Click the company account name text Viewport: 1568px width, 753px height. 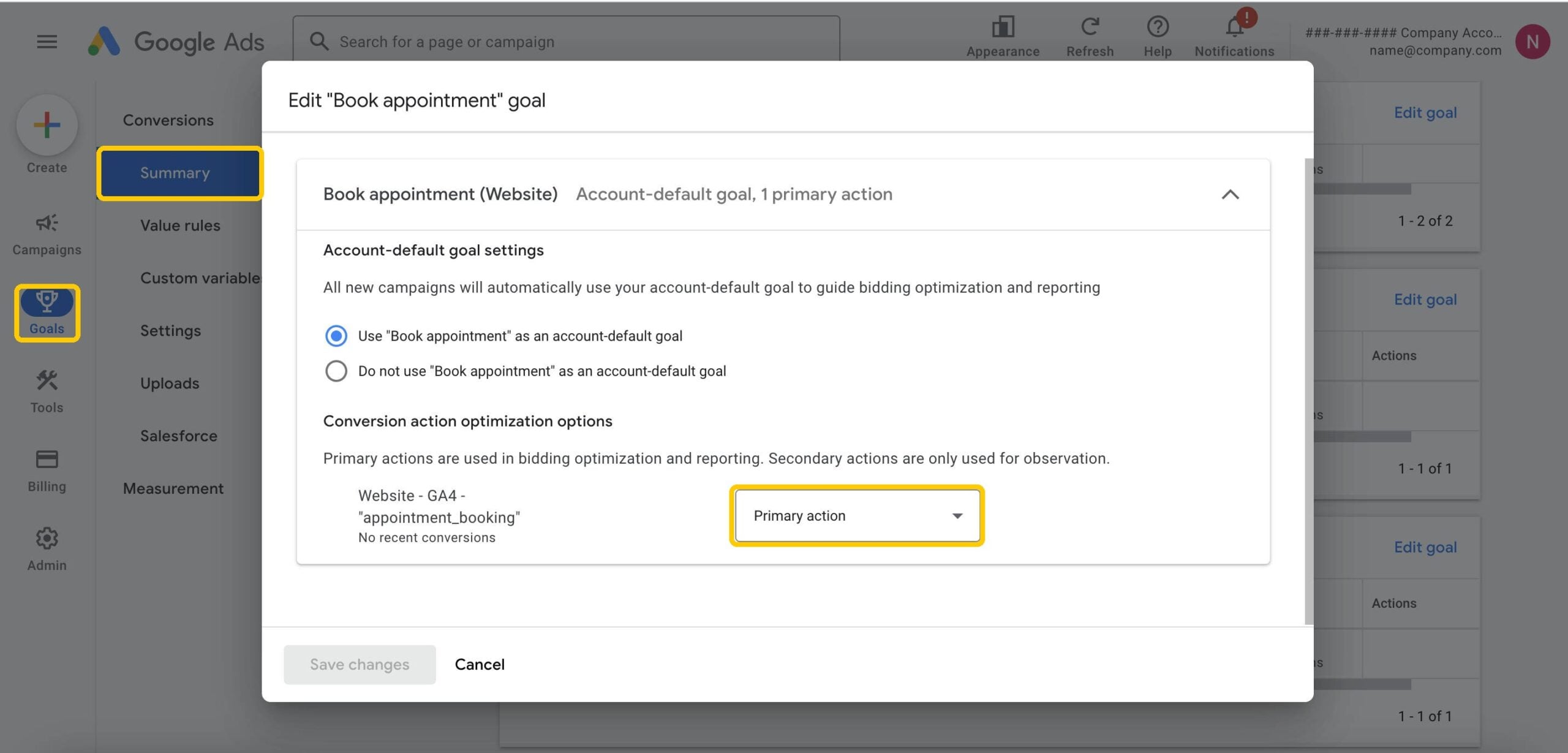coord(1403,32)
